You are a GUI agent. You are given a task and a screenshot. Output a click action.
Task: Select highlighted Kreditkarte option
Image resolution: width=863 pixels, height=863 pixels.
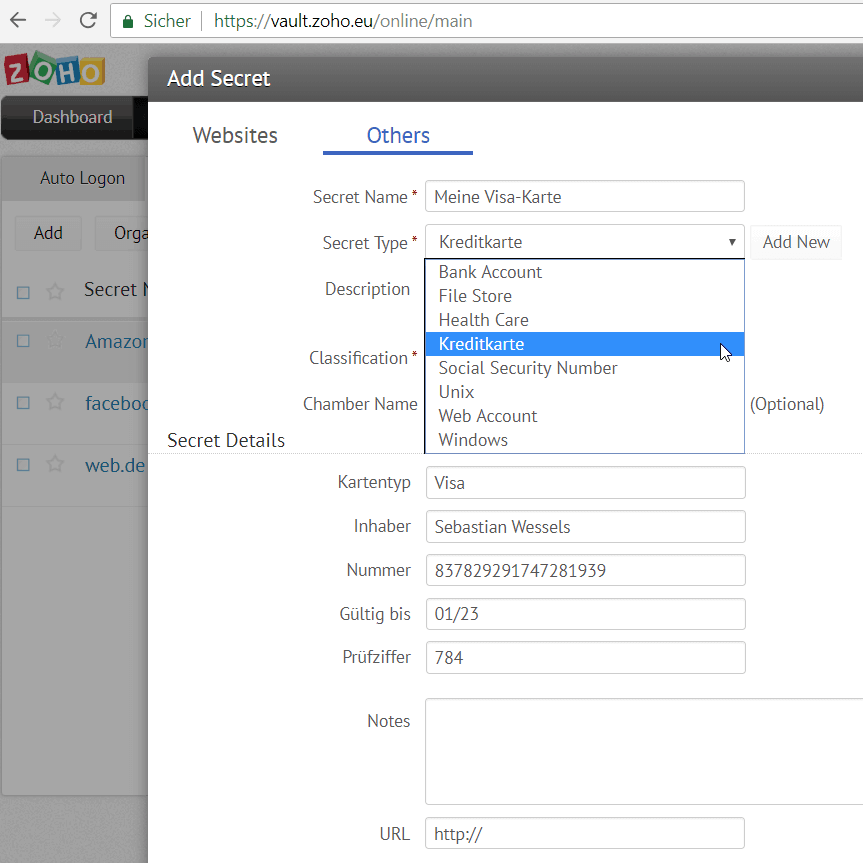[x=585, y=344]
